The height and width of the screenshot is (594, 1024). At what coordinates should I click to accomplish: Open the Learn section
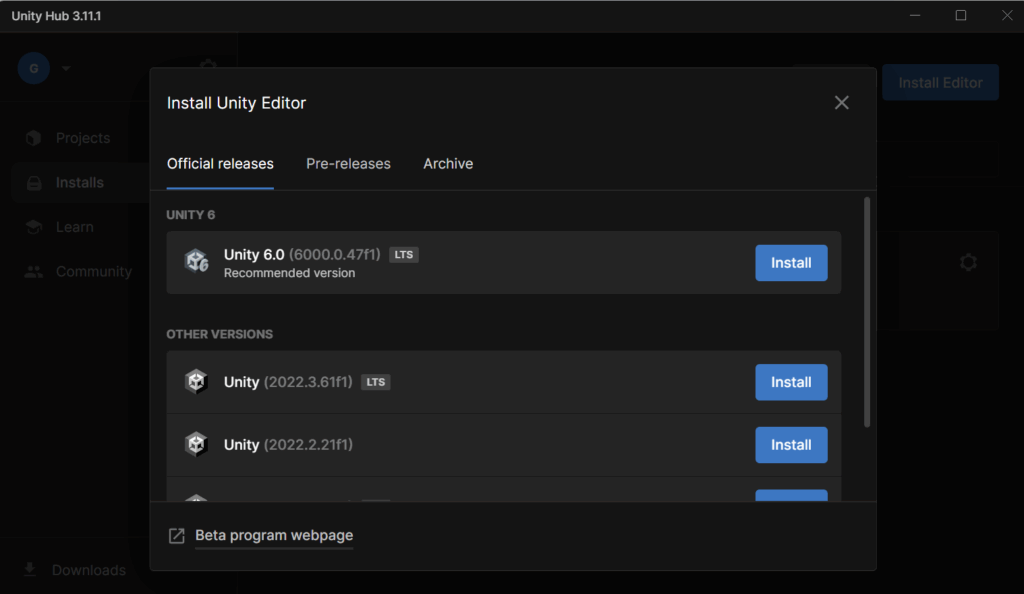[74, 227]
